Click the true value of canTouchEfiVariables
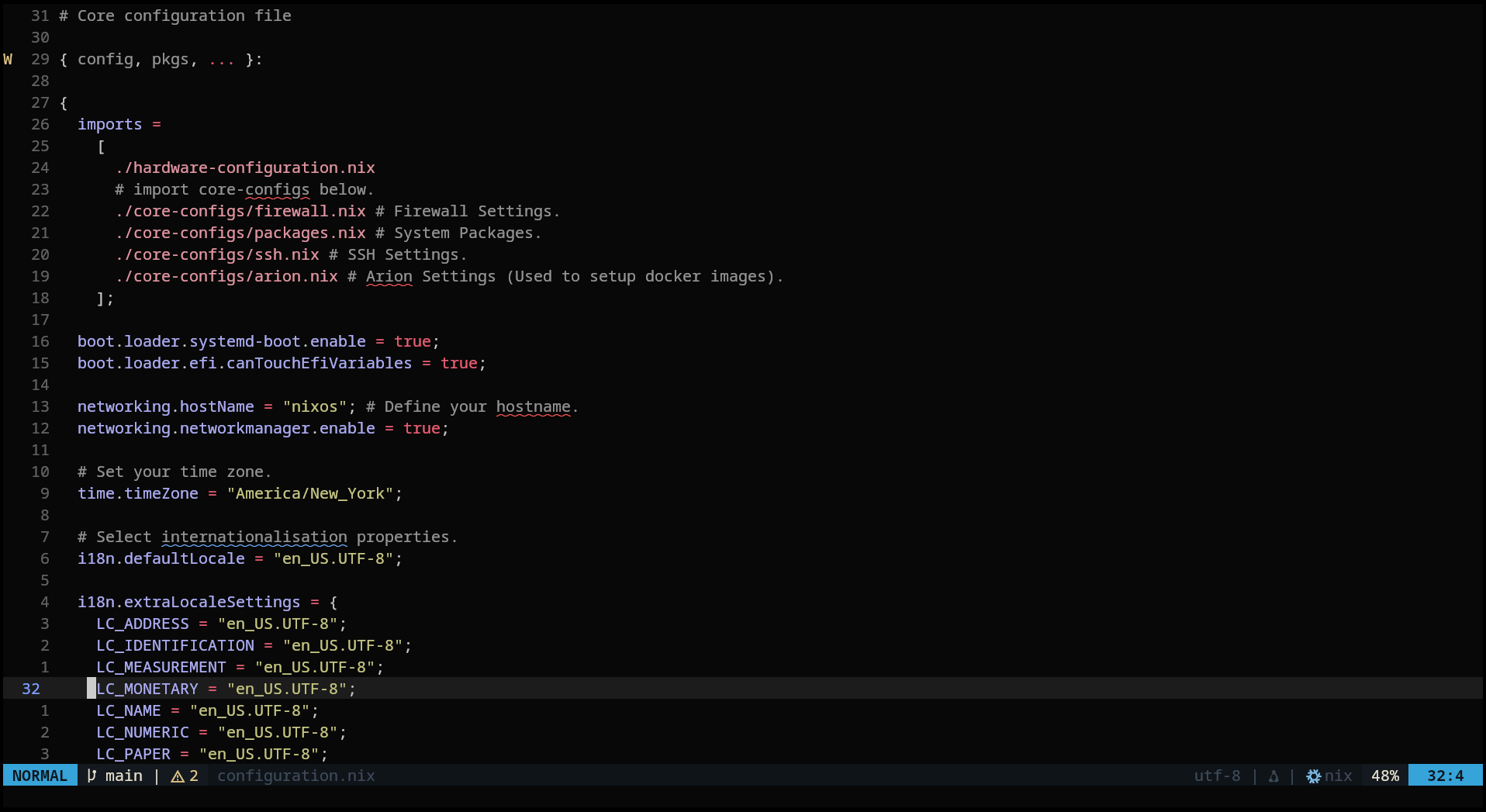Image resolution: width=1486 pixels, height=812 pixels. coord(458,364)
